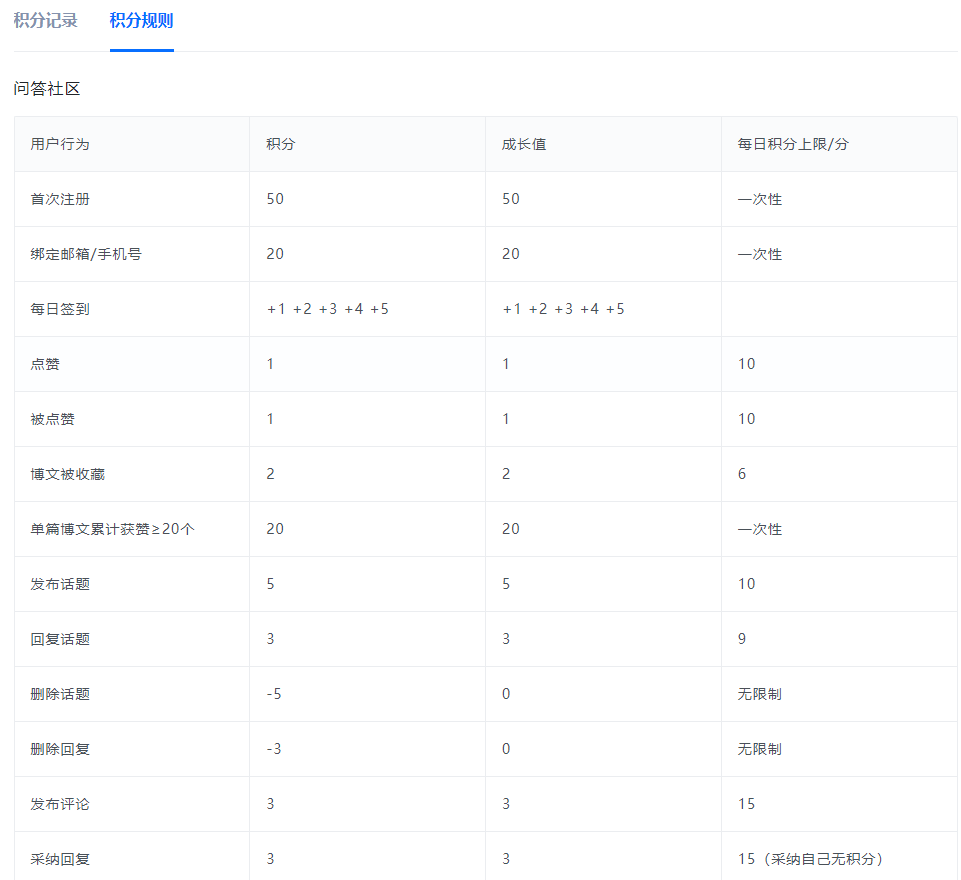Screen dimensions: 961x880
Task: Click the 积分 column header in table
Action: (x=280, y=144)
